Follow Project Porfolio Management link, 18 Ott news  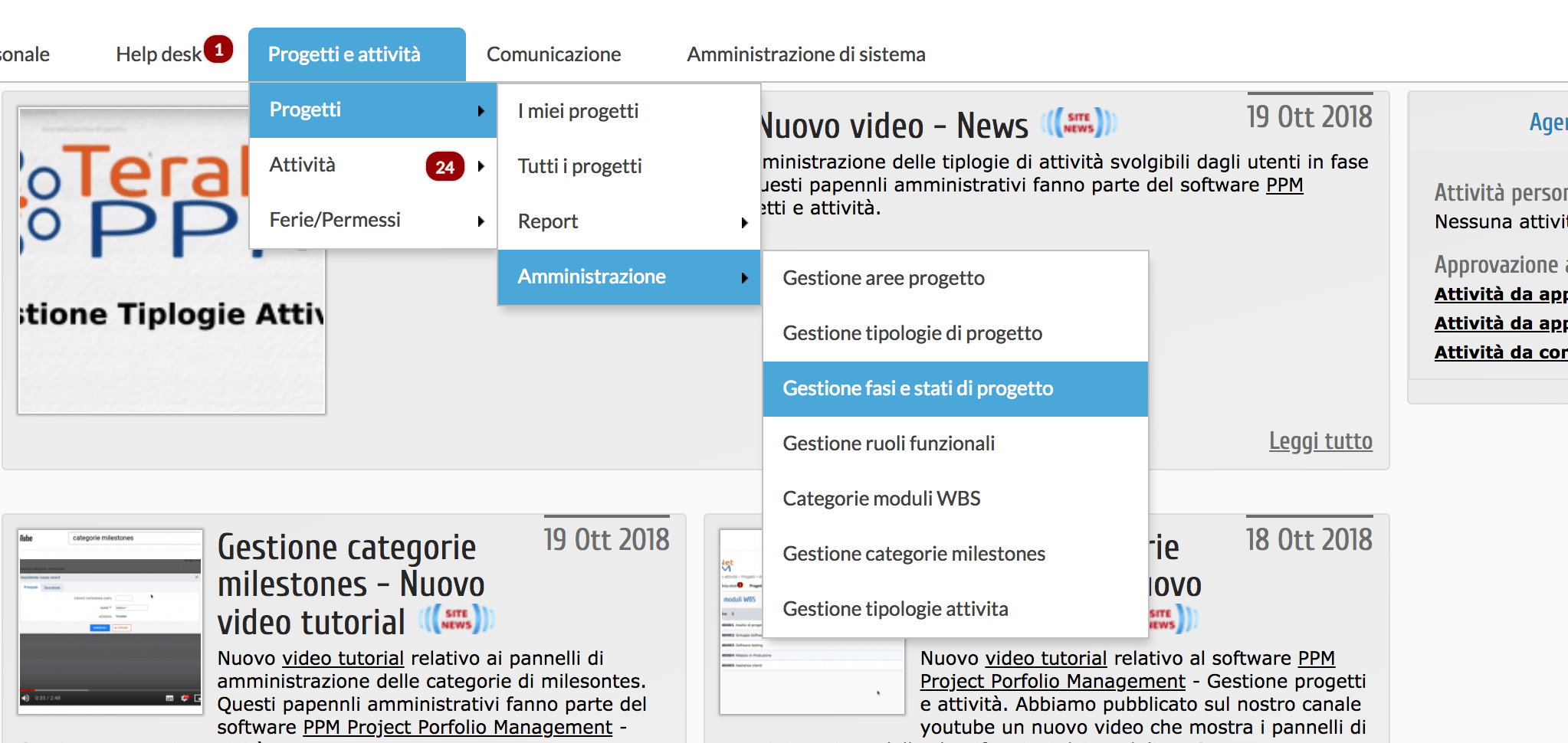tap(1053, 682)
